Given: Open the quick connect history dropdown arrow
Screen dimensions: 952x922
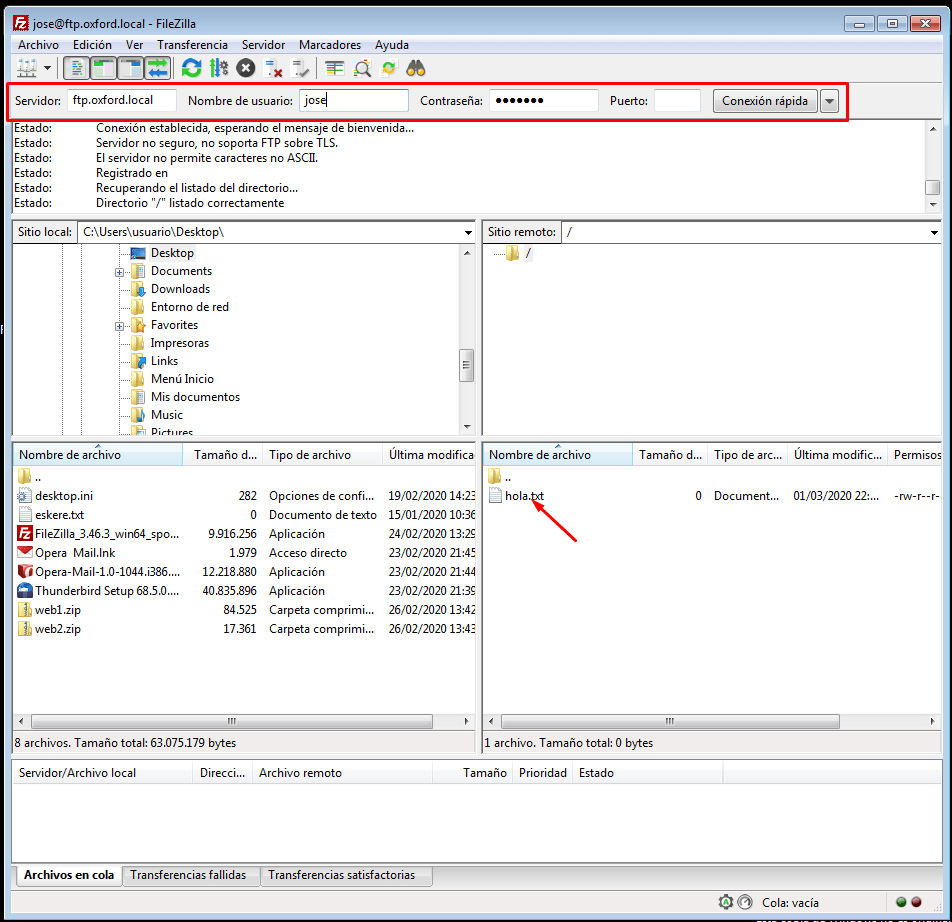Looking at the screenshot, I should point(829,101).
